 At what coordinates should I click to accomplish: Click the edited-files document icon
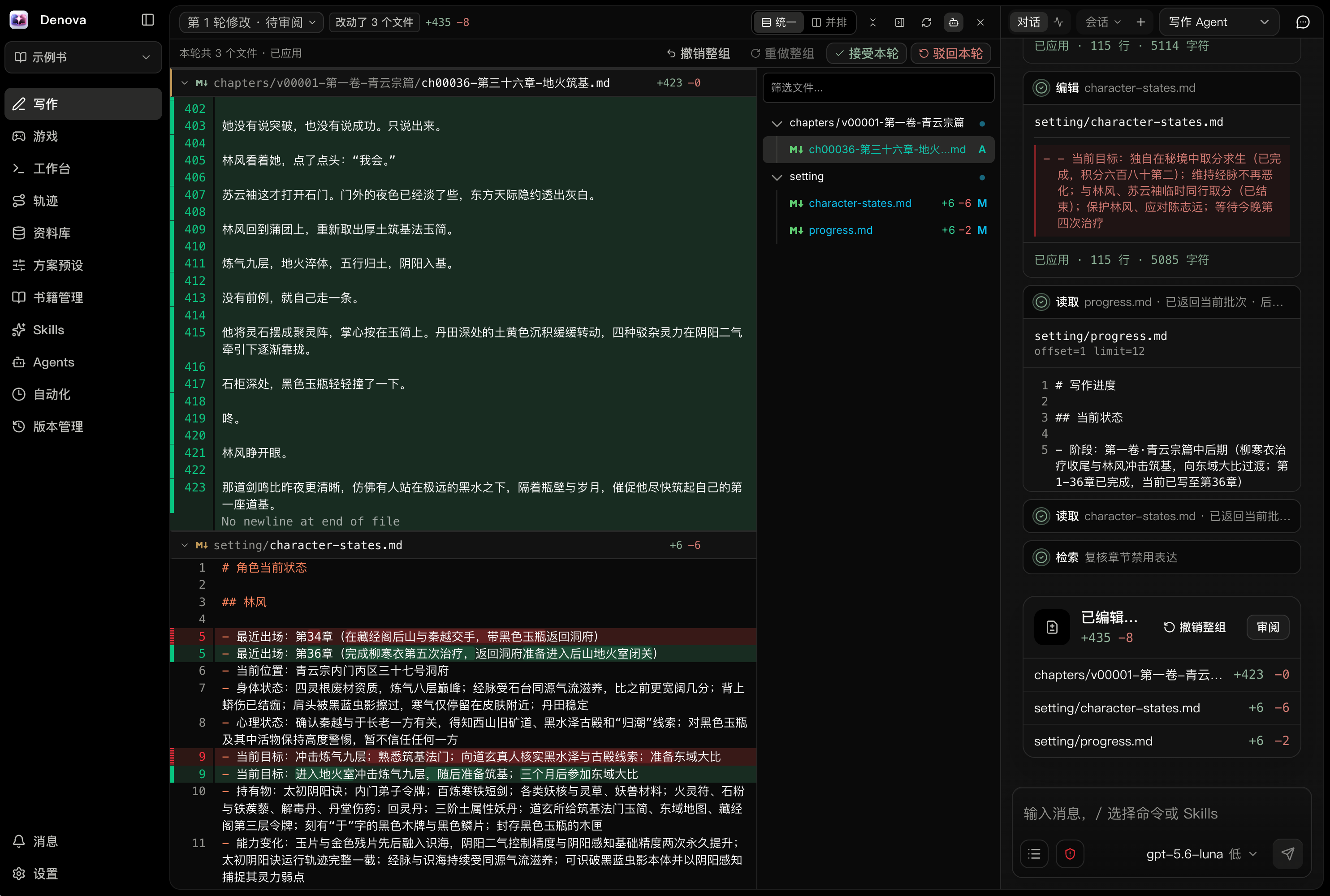click(1052, 627)
